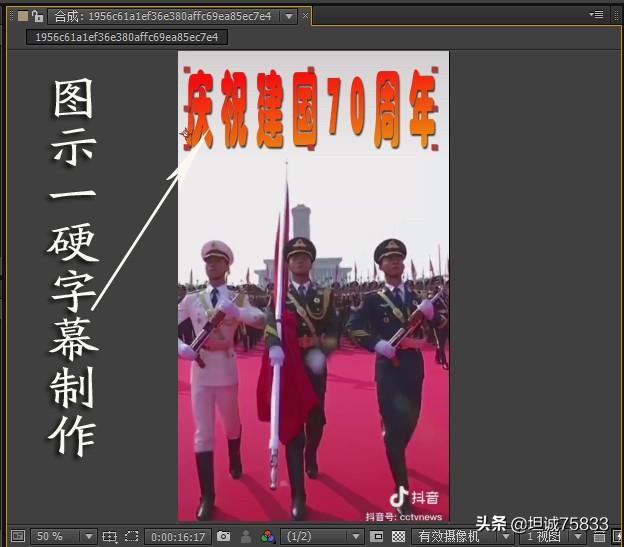Open the panel options menu at top right
Viewport: 624px width, 547px height.
pos(598,15)
